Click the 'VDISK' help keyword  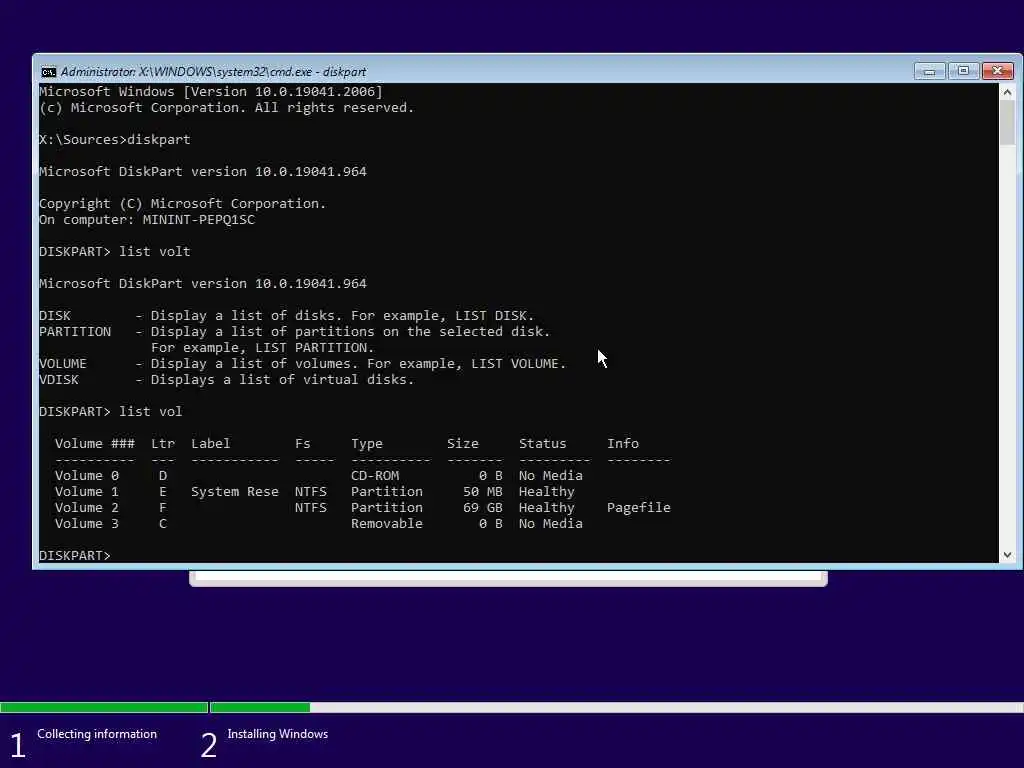[59, 379]
